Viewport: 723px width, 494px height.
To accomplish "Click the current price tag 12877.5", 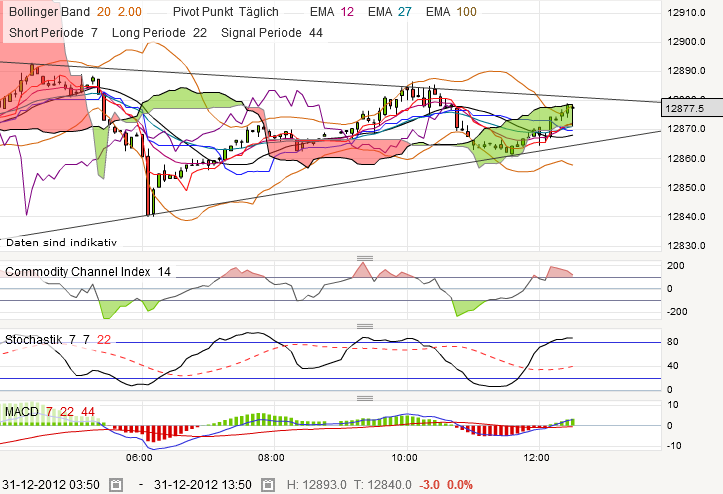I will [x=692, y=108].
